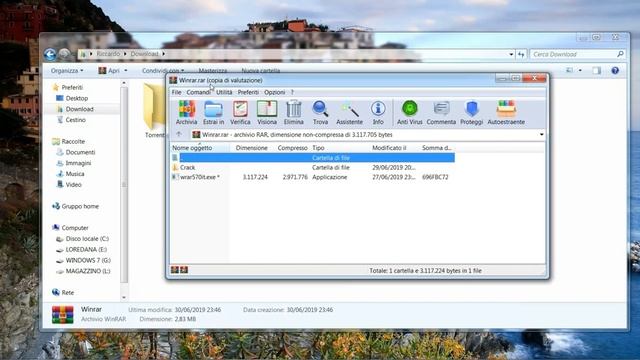Open the Comandi menu

(198, 92)
